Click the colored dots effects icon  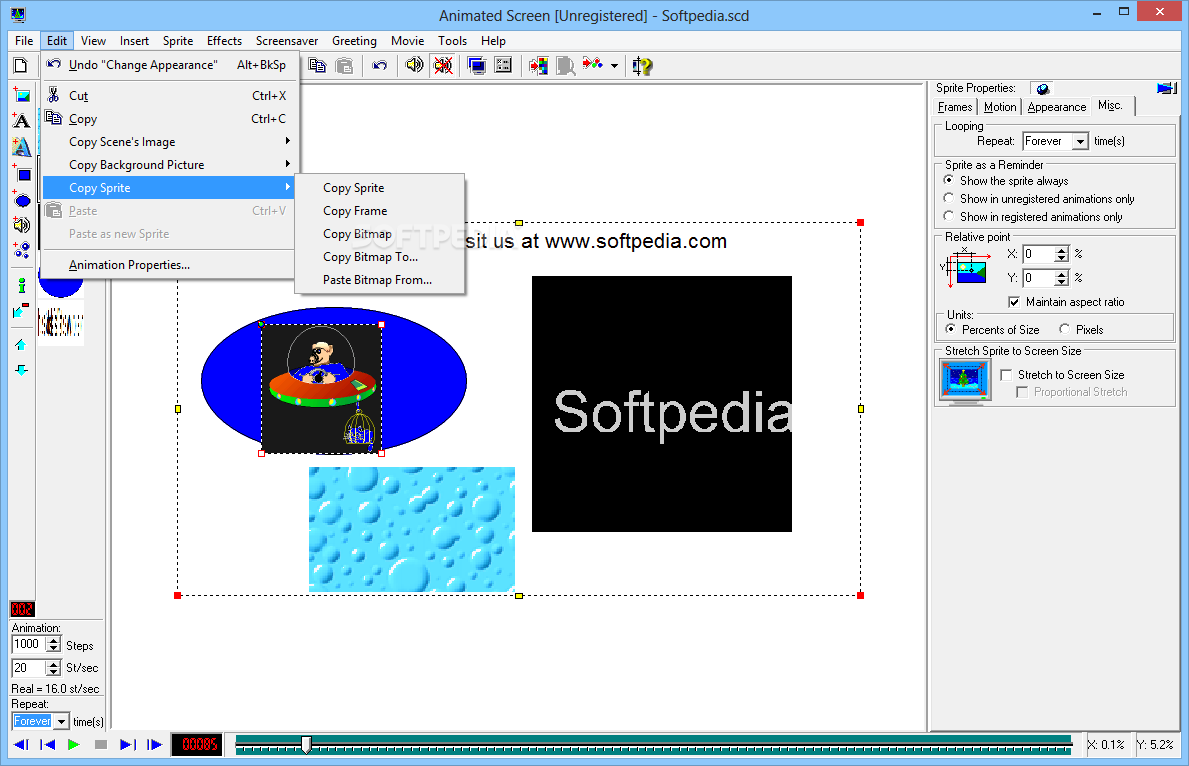pyautogui.click(x=593, y=64)
